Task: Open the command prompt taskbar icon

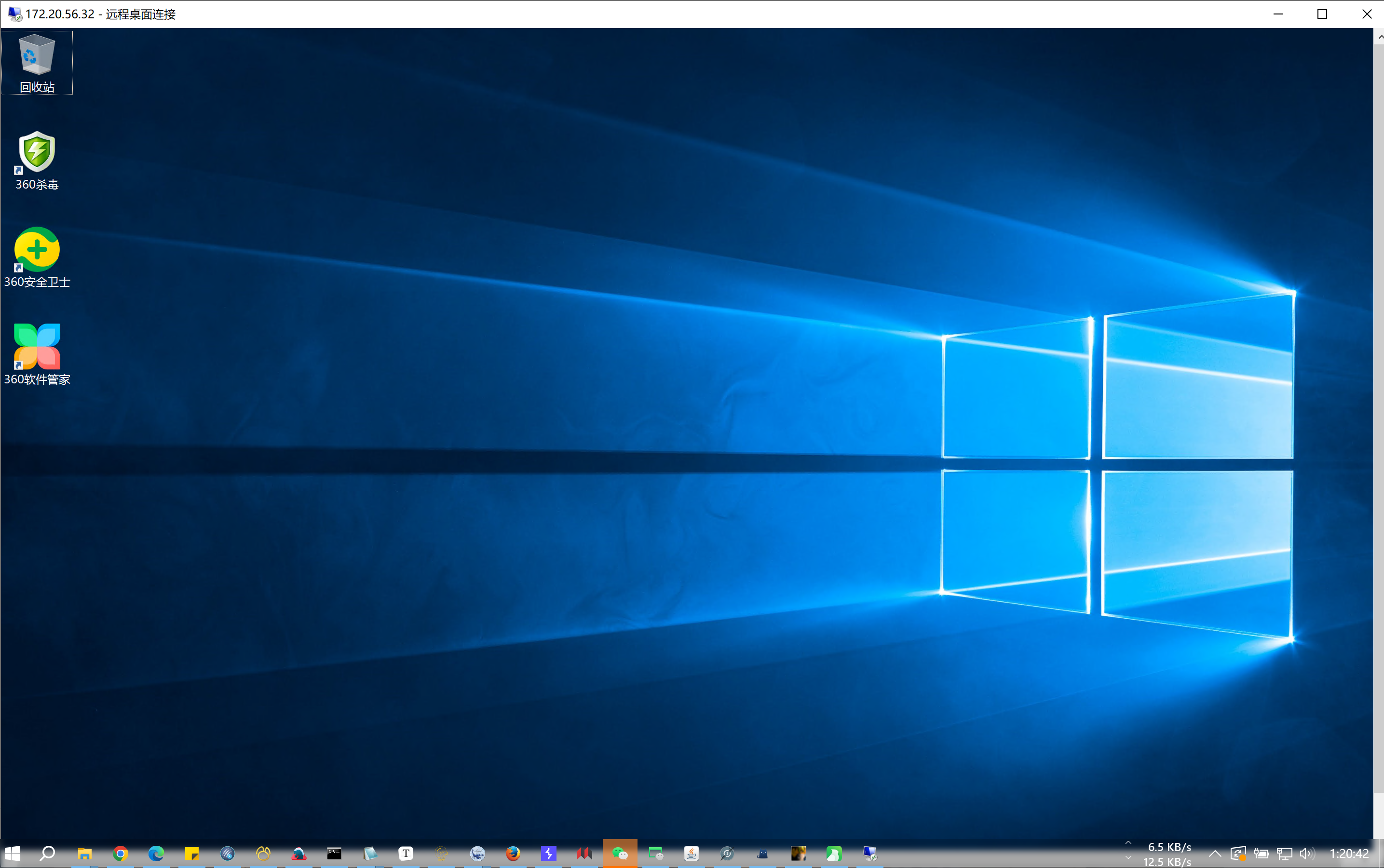Action: tap(334, 854)
